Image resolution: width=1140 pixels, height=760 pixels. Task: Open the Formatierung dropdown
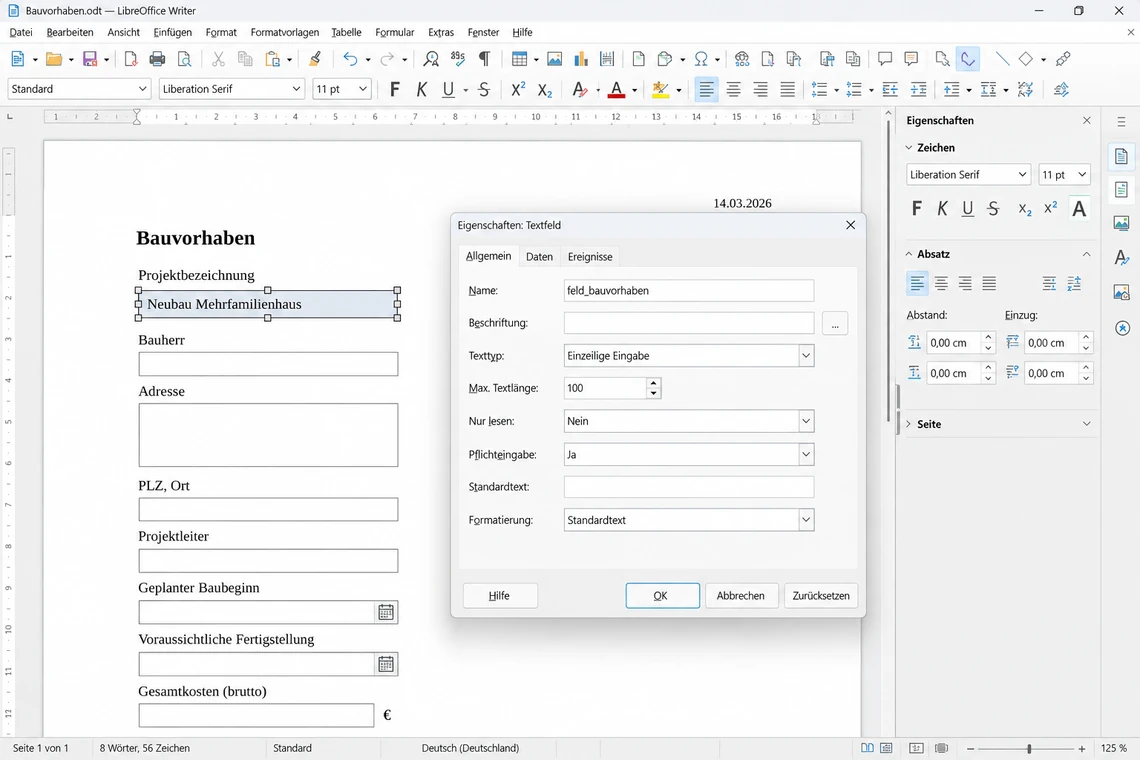click(x=806, y=520)
